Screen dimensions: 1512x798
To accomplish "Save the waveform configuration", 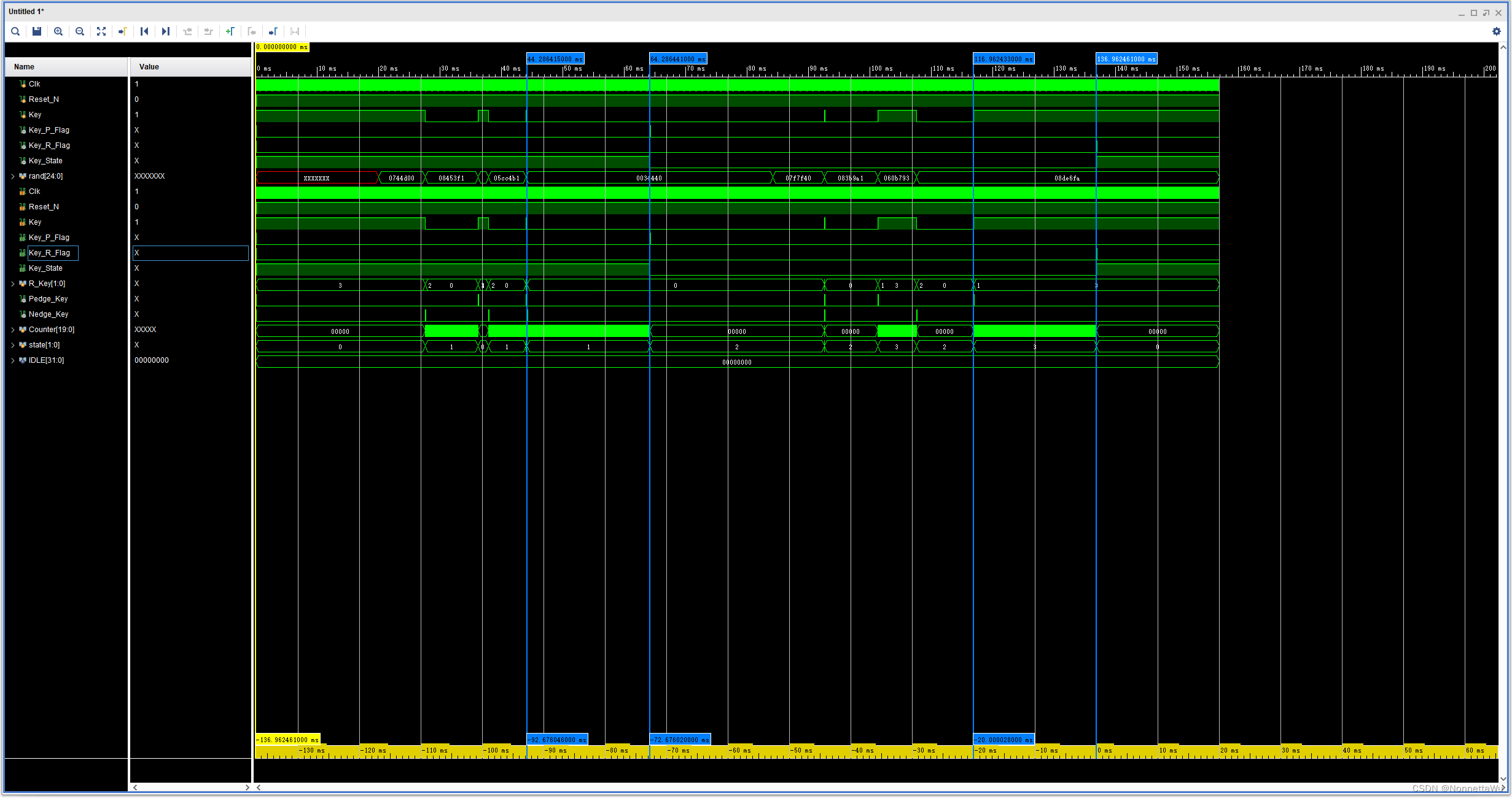I will (x=37, y=31).
